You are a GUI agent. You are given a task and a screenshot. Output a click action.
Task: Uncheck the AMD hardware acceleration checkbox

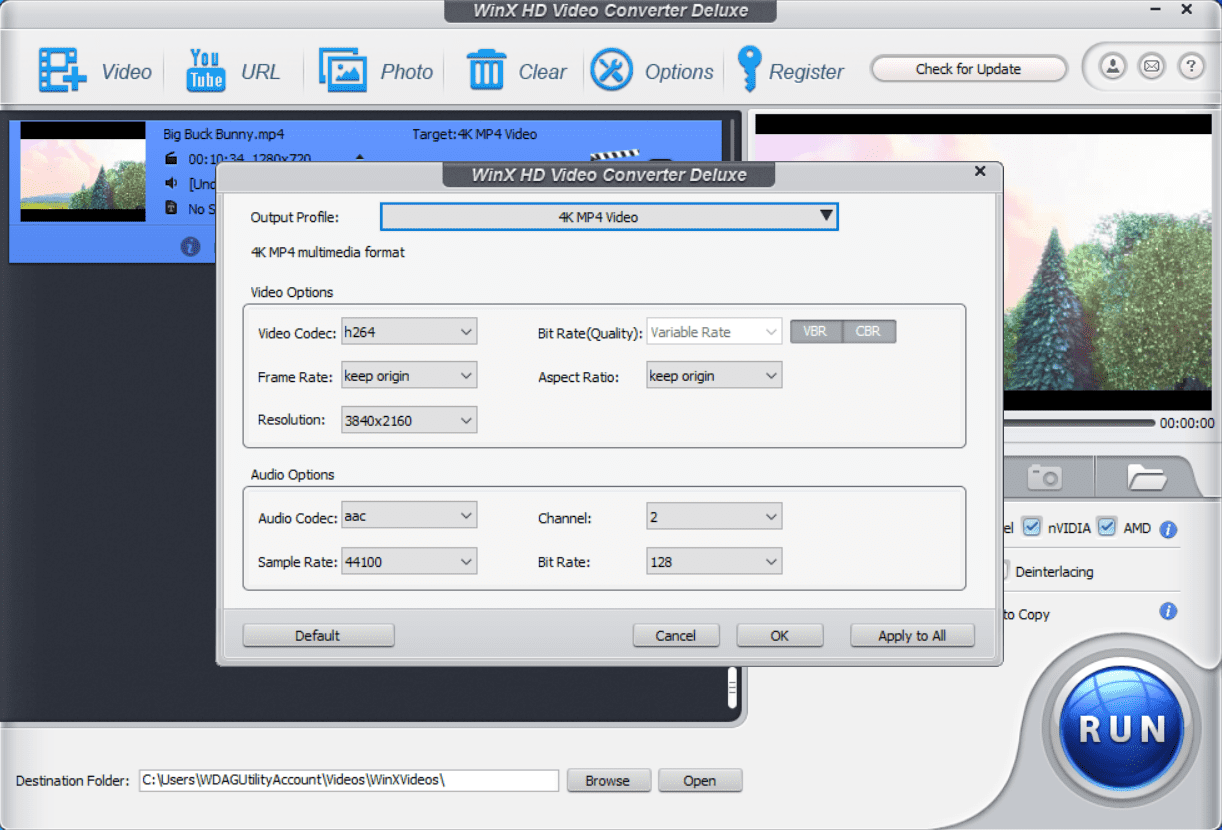click(1106, 527)
